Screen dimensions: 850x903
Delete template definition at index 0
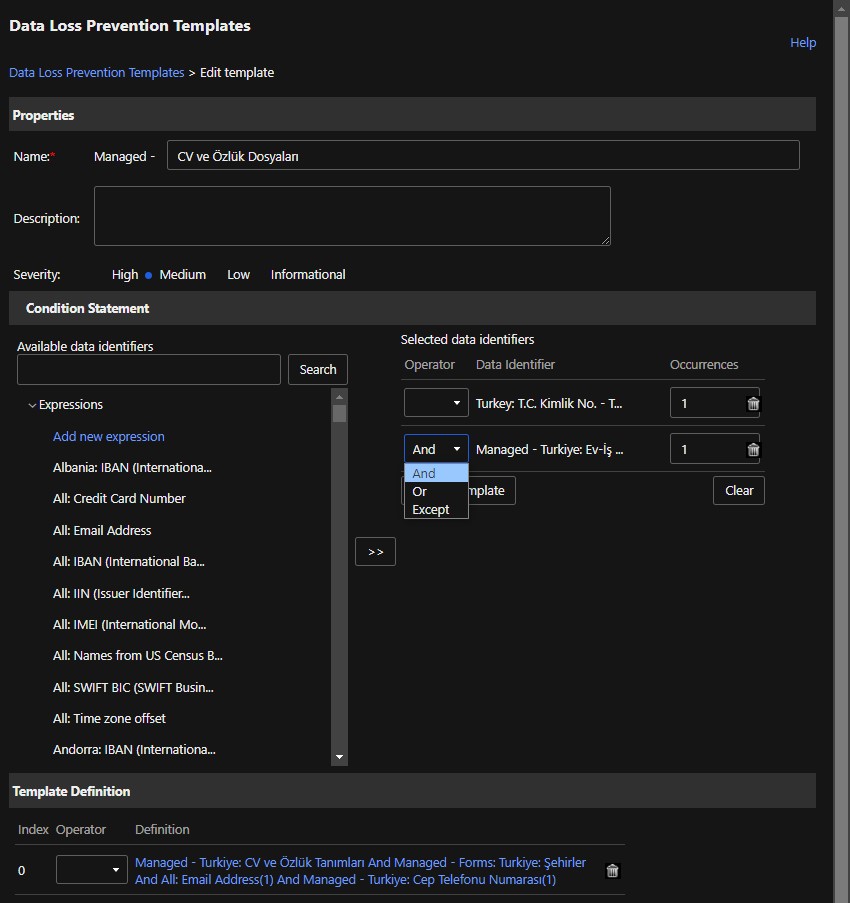click(612, 871)
